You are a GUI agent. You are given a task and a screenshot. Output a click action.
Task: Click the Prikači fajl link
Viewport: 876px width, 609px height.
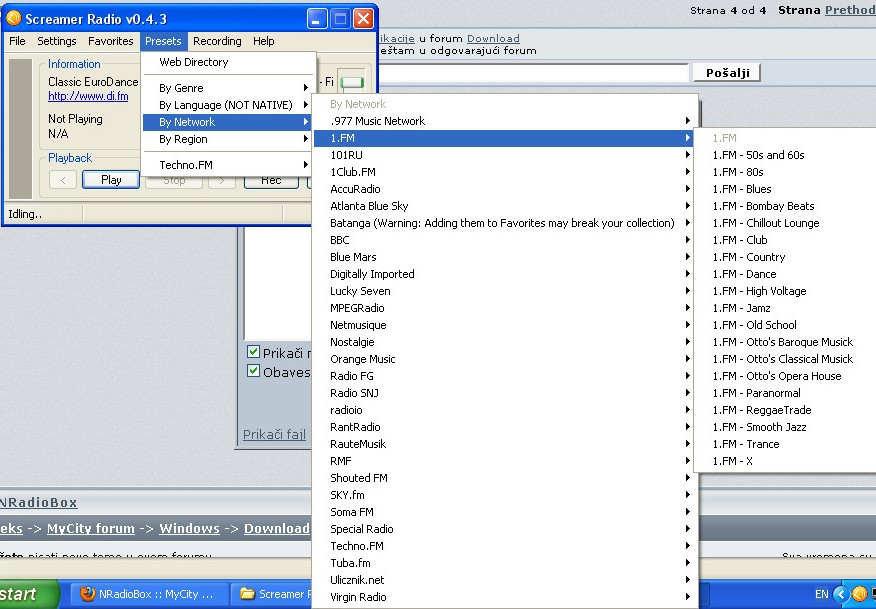[274, 434]
